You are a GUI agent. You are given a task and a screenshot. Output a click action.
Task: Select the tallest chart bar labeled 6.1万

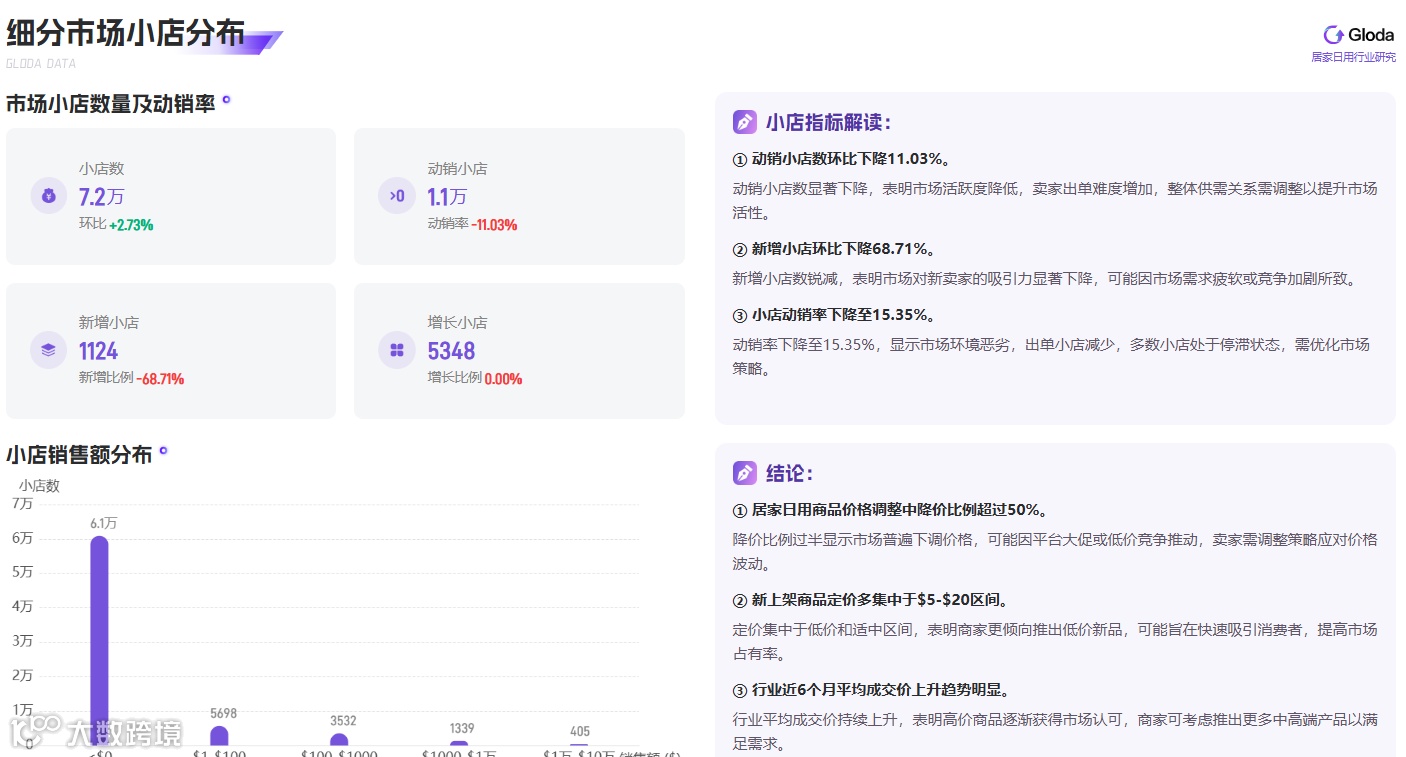point(99,640)
